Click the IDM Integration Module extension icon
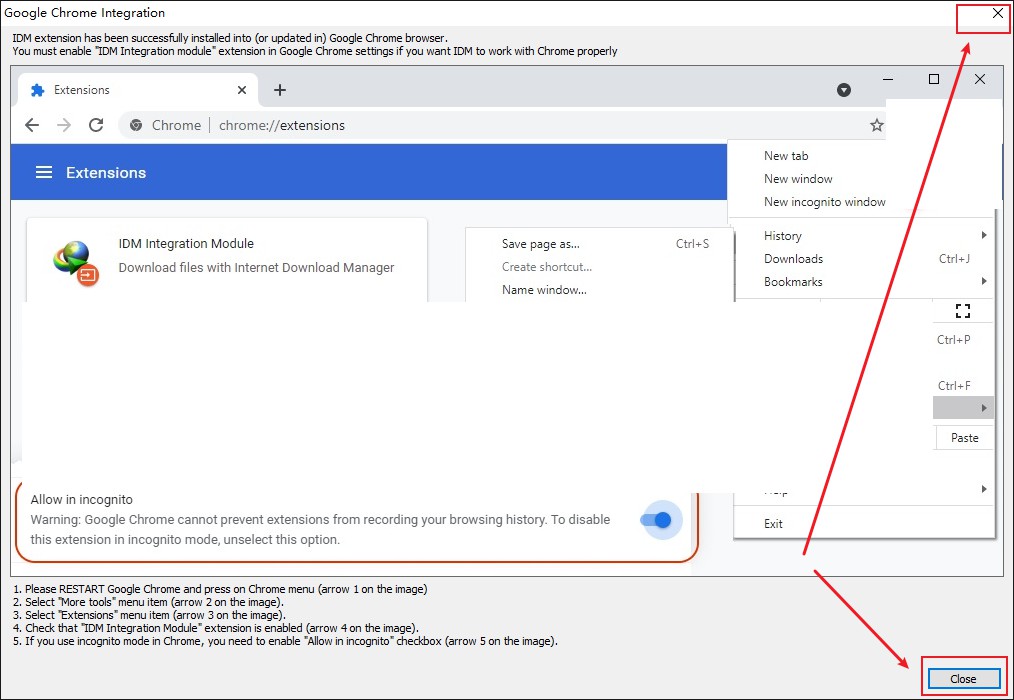 [76, 263]
